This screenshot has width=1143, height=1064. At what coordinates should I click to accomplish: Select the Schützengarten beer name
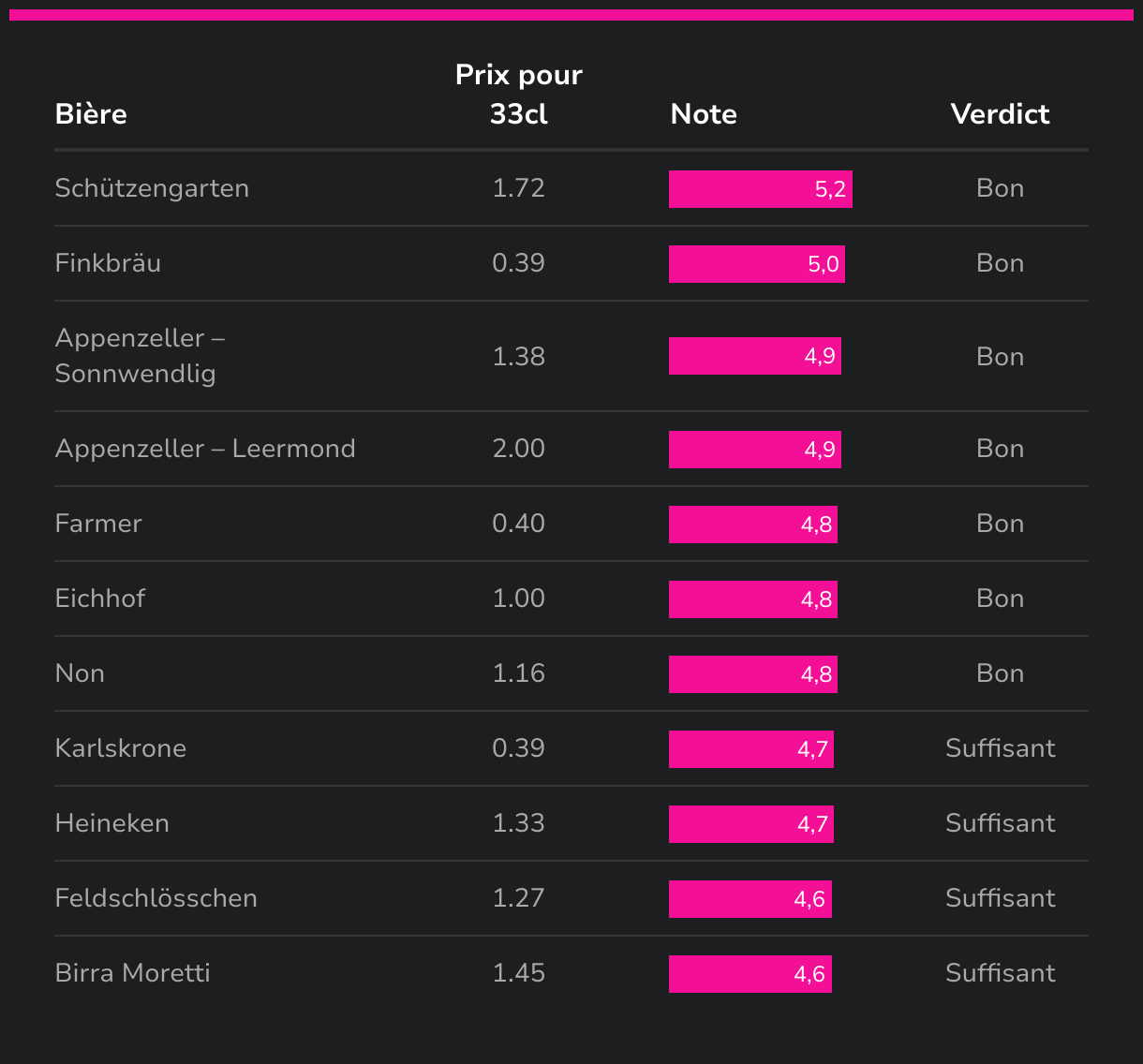(152, 188)
